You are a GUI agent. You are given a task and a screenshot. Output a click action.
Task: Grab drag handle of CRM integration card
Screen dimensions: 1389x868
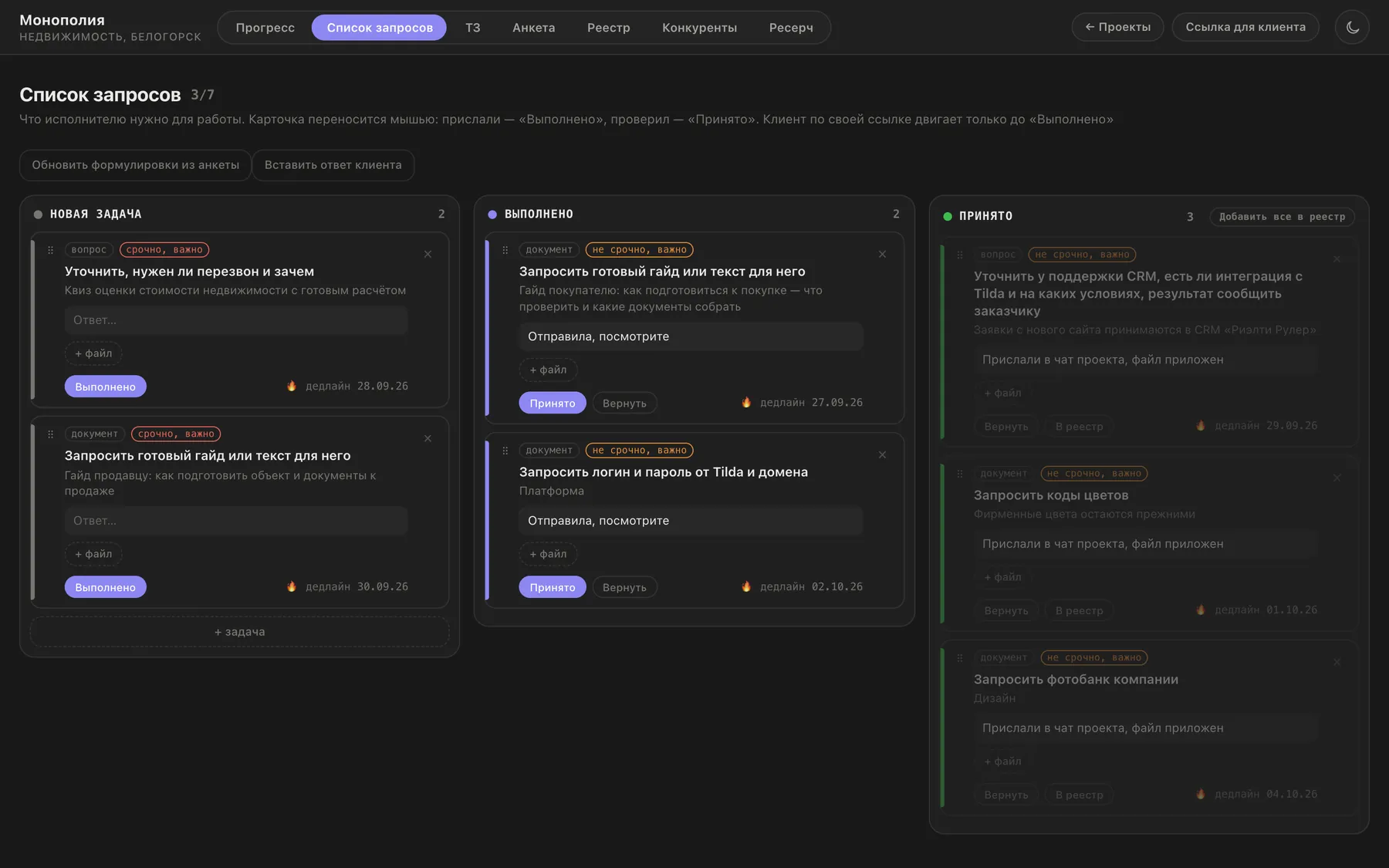(960, 255)
